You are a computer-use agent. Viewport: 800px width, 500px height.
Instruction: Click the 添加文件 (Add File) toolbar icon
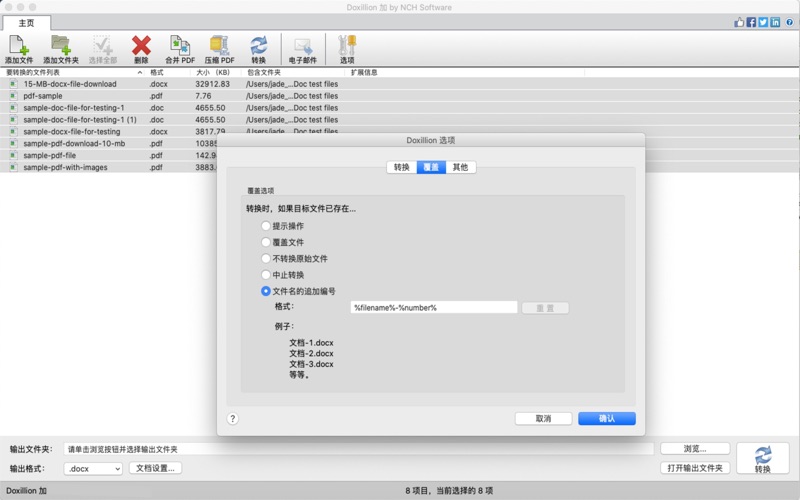pos(18,48)
